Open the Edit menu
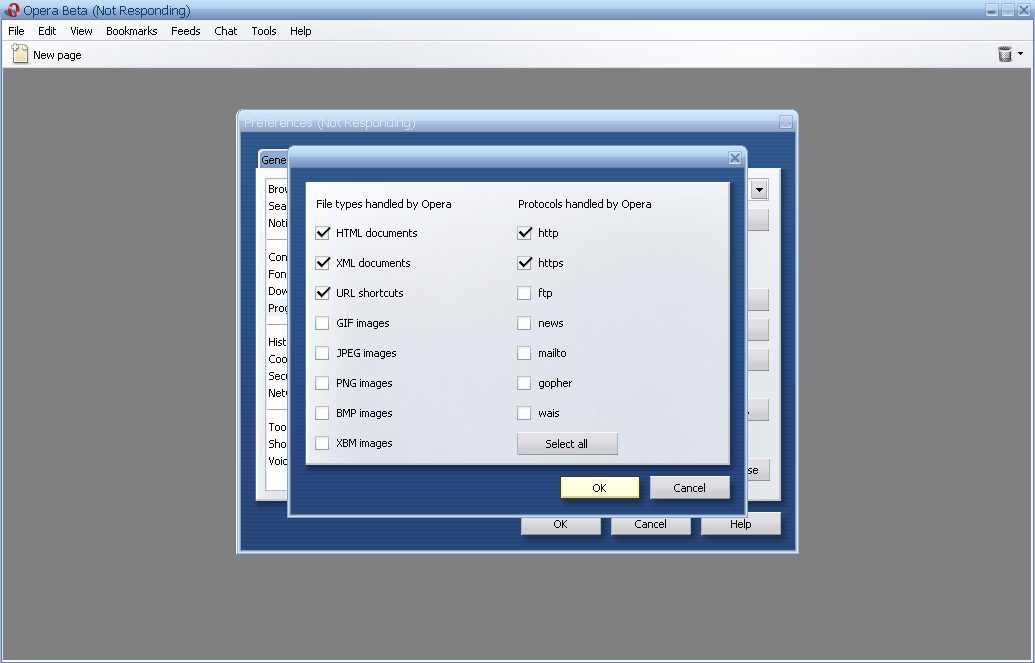This screenshot has height=663, width=1035. pos(47,31)
